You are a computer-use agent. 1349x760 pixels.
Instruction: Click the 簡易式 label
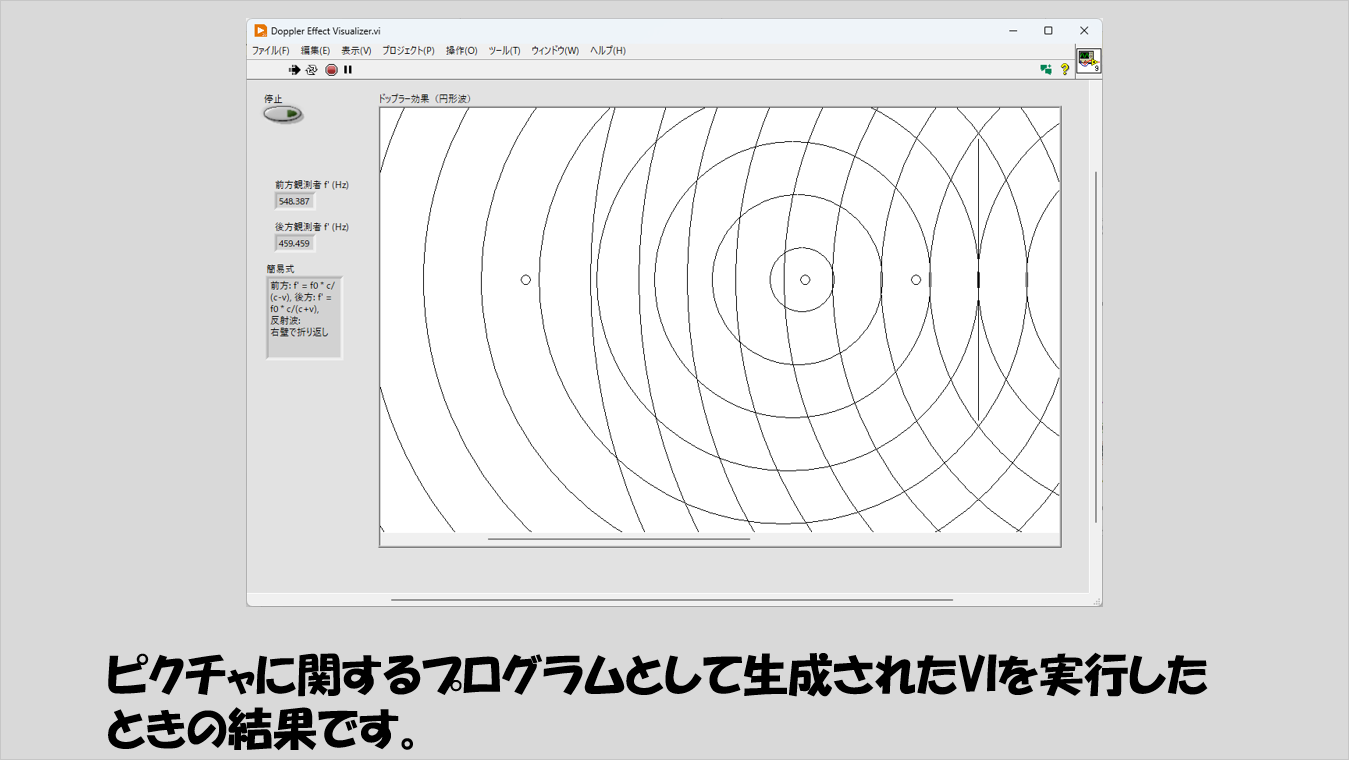coord(280,269)
